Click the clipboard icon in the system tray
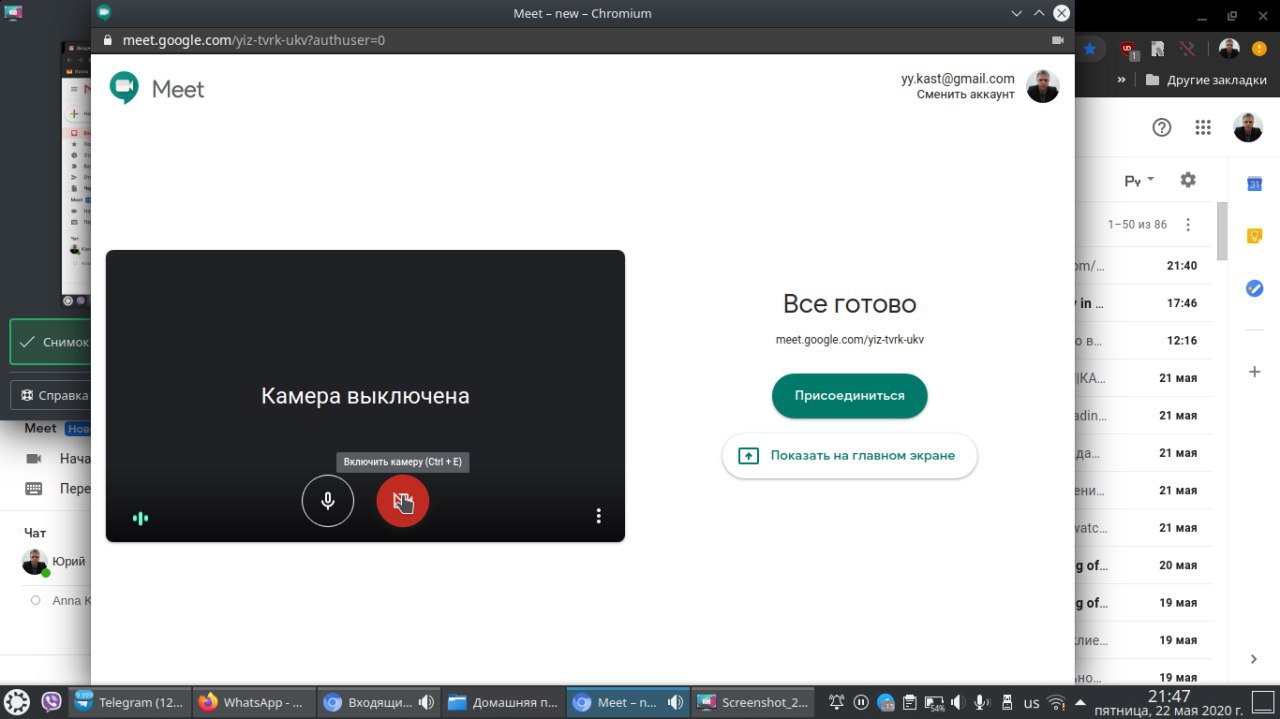The width and height of the screenshot is (1280, 719). pos(909,702)
